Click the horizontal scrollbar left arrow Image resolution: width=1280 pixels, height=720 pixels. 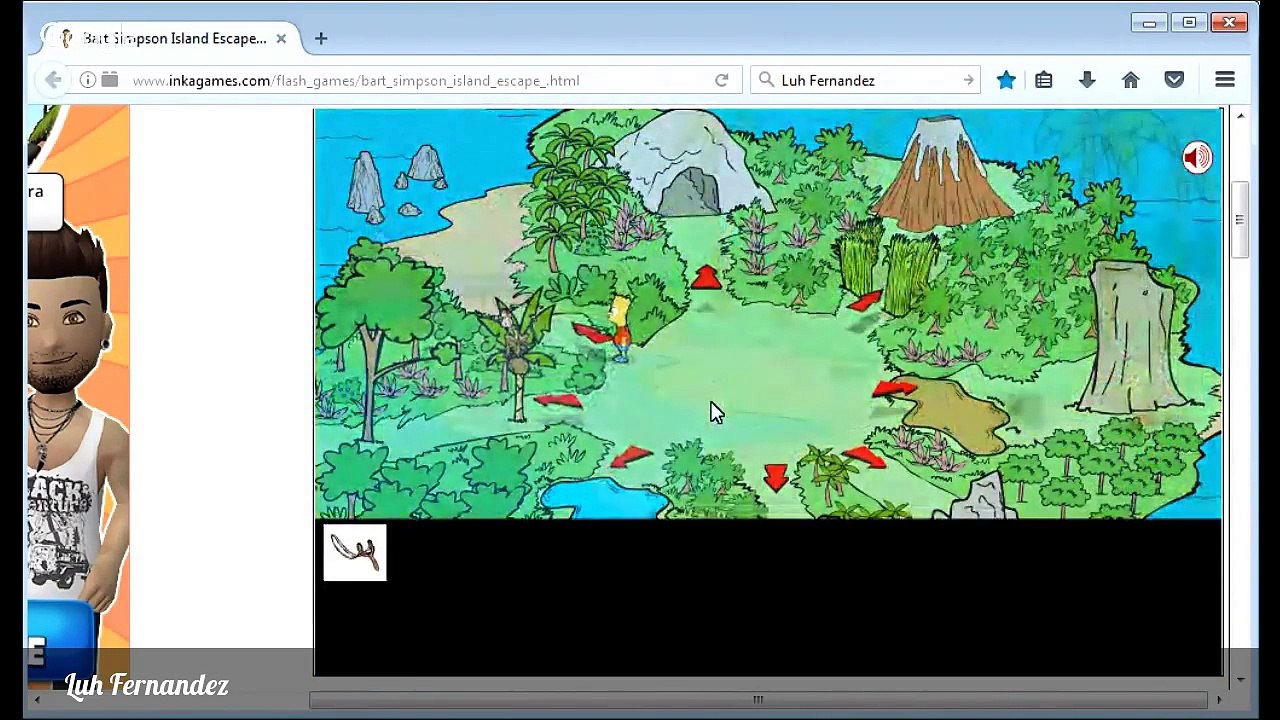pos(37,700)
